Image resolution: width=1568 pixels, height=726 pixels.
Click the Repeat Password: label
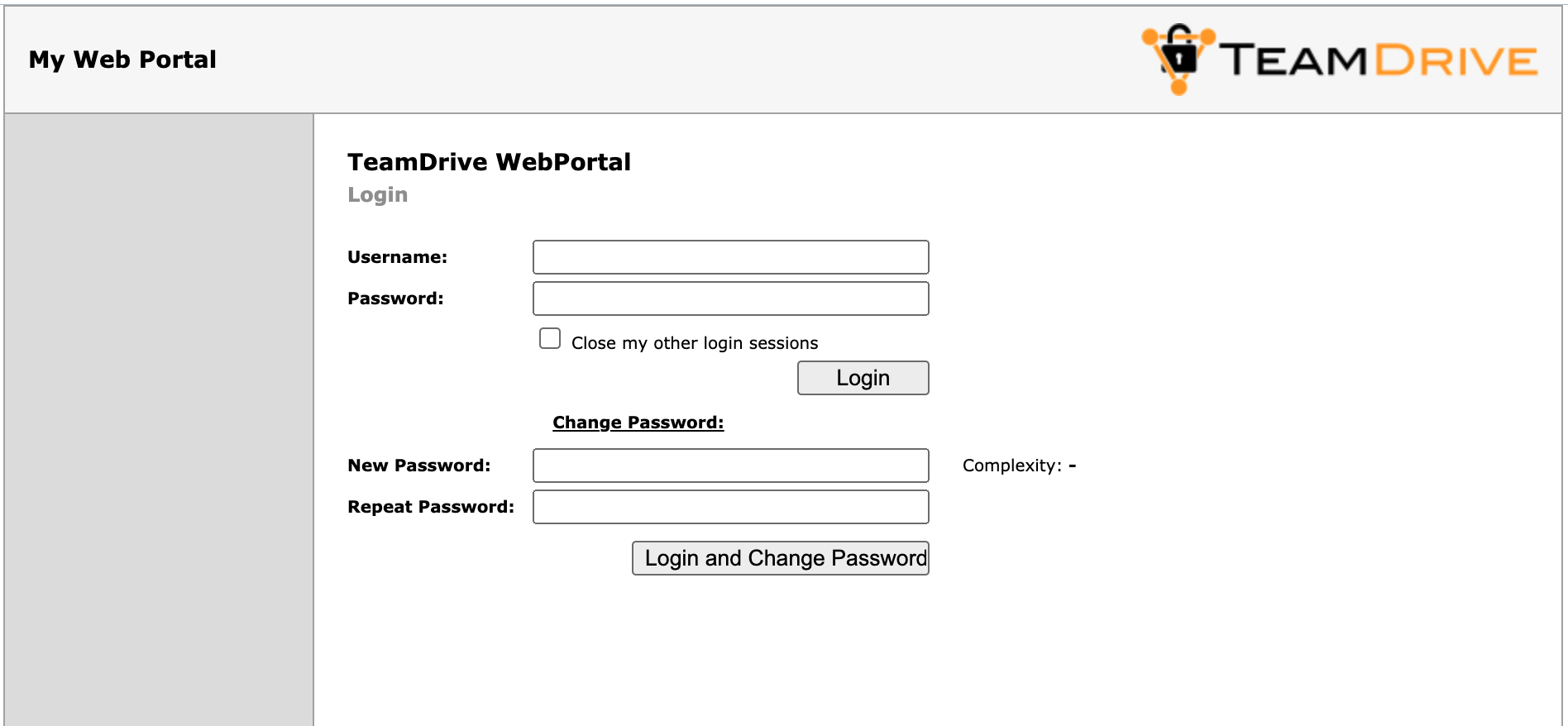click(430, 507)
